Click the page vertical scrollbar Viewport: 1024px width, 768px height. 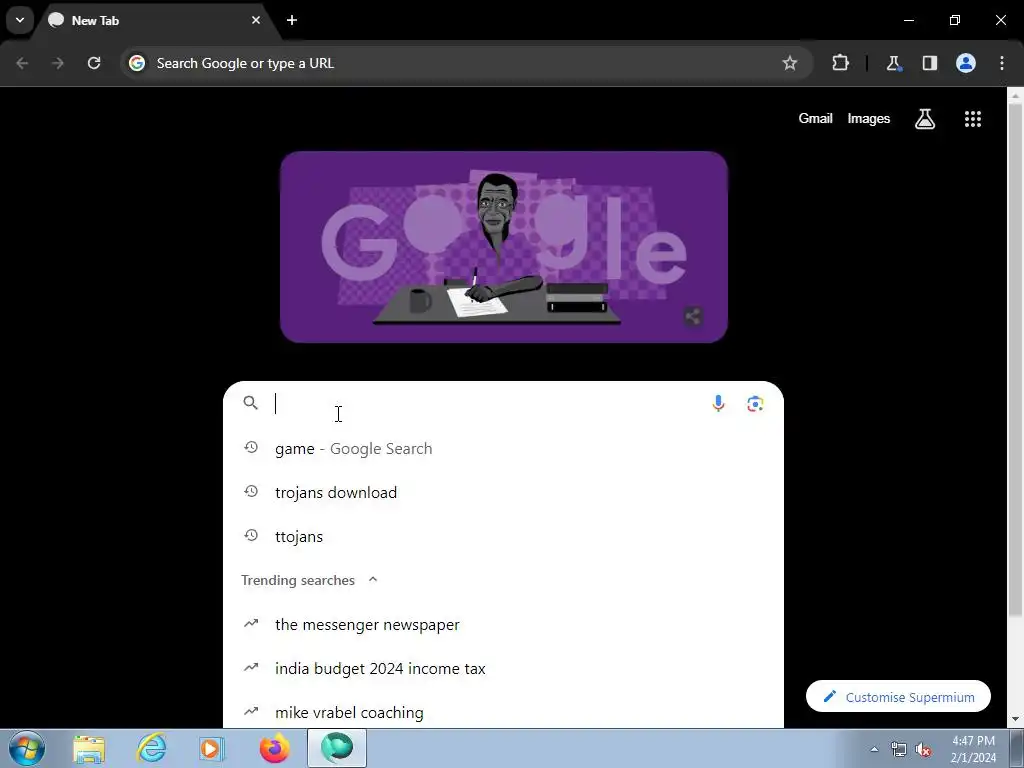click(1015, 359)
